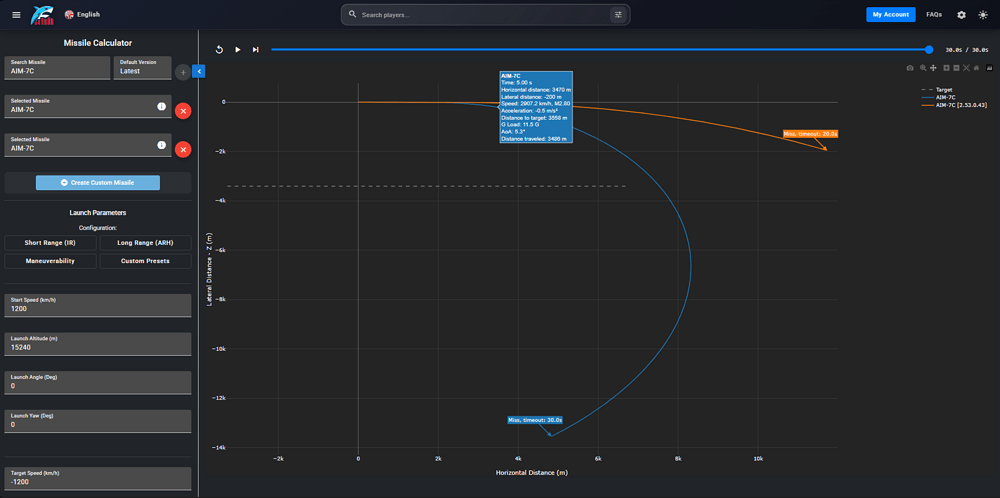Click the My Account button
Screen dimensions: 1000x498
(890, 15)
